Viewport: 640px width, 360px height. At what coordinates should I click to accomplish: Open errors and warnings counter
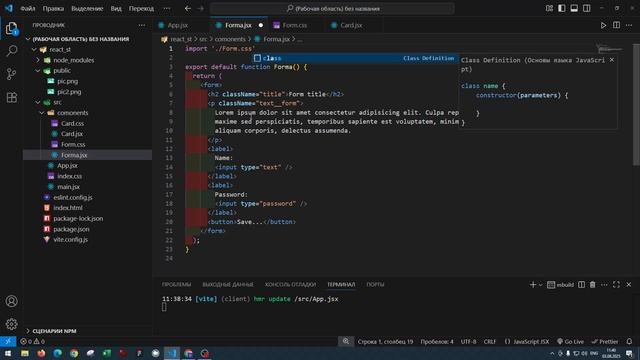[33, 341]
